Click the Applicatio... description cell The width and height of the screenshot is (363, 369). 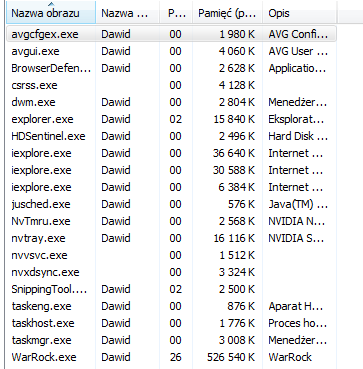298,68
